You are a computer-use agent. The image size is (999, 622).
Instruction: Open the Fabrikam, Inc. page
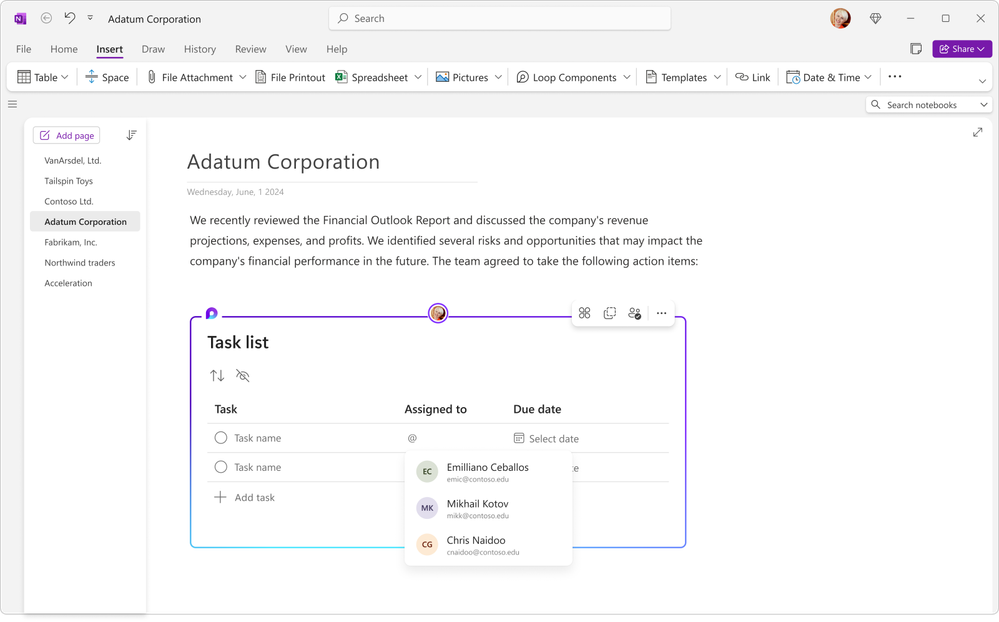pos(71,242)
